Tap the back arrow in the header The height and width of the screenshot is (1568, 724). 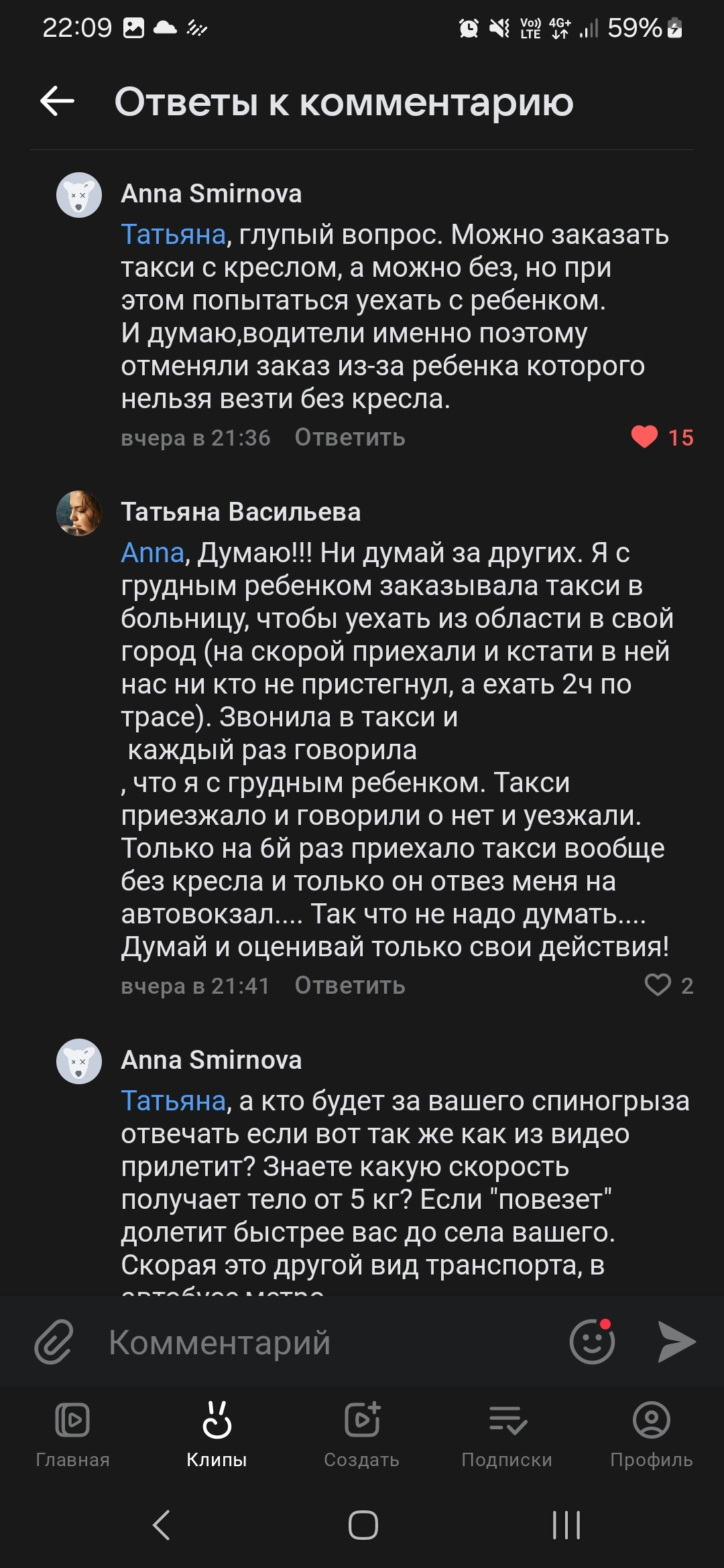[x=57, y=102]
